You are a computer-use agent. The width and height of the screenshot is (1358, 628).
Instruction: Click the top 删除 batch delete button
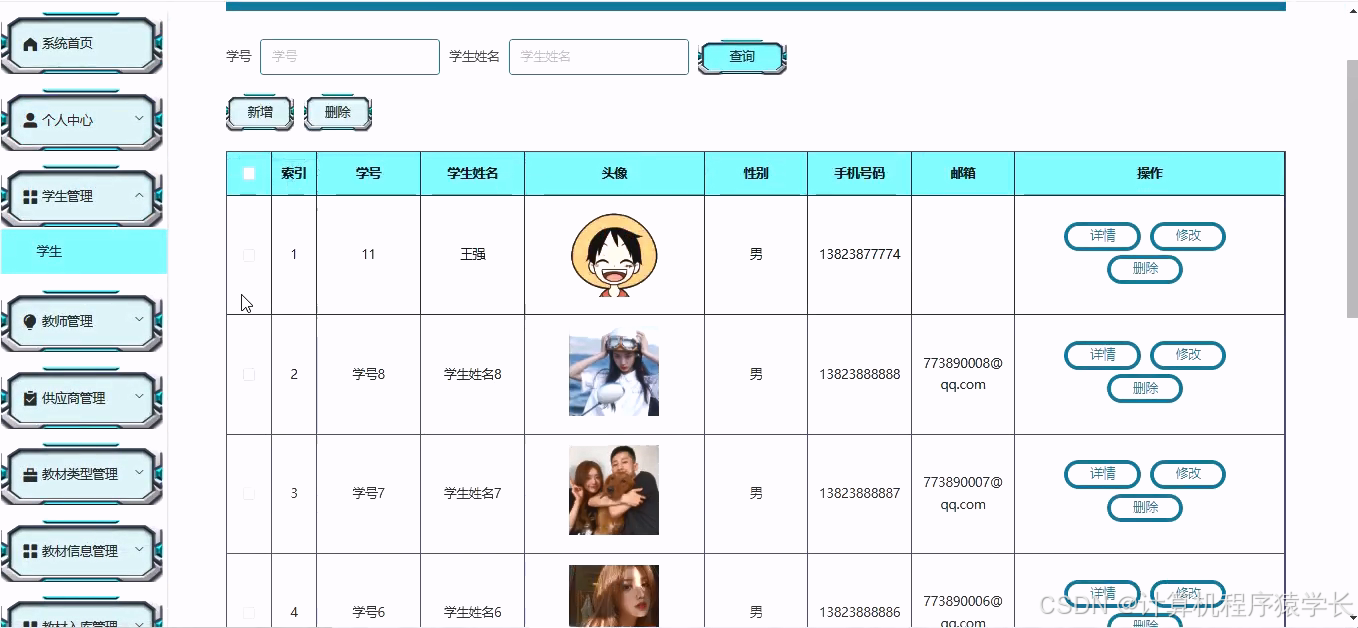(x=338, y=113)
